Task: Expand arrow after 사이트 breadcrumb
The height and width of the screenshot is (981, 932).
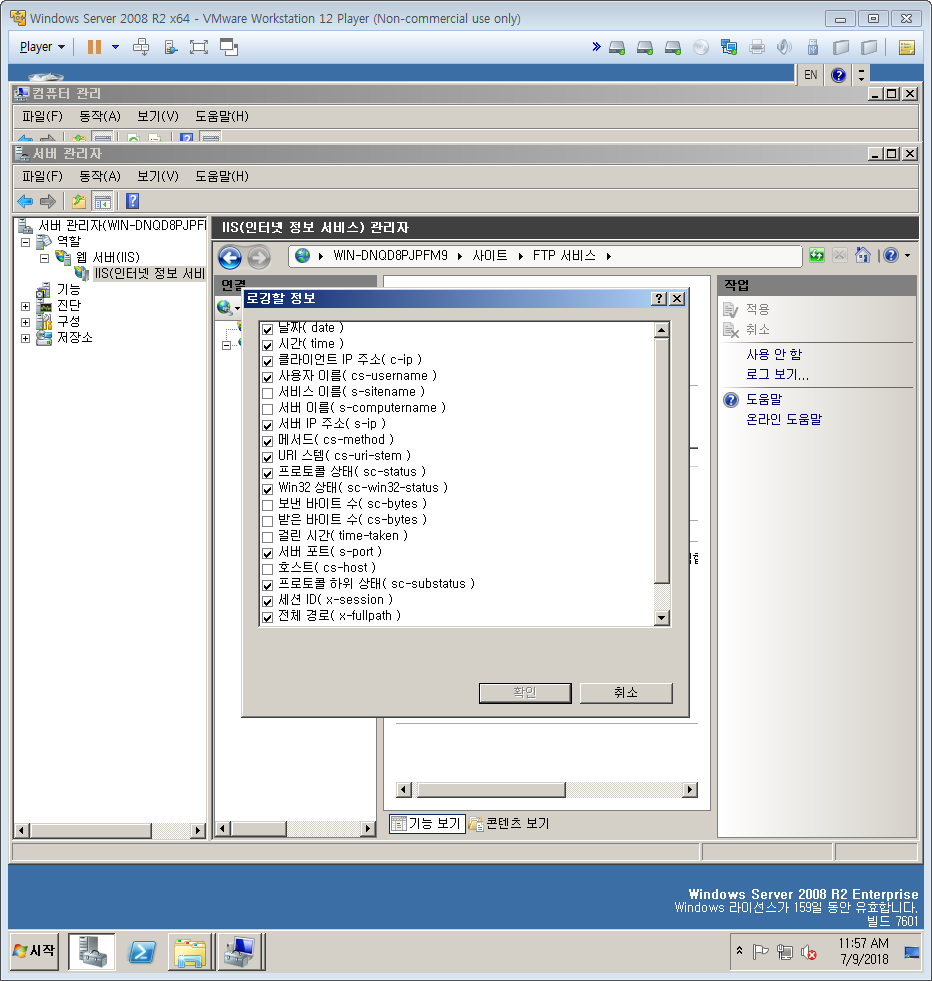Action: [x=520, y=256]
